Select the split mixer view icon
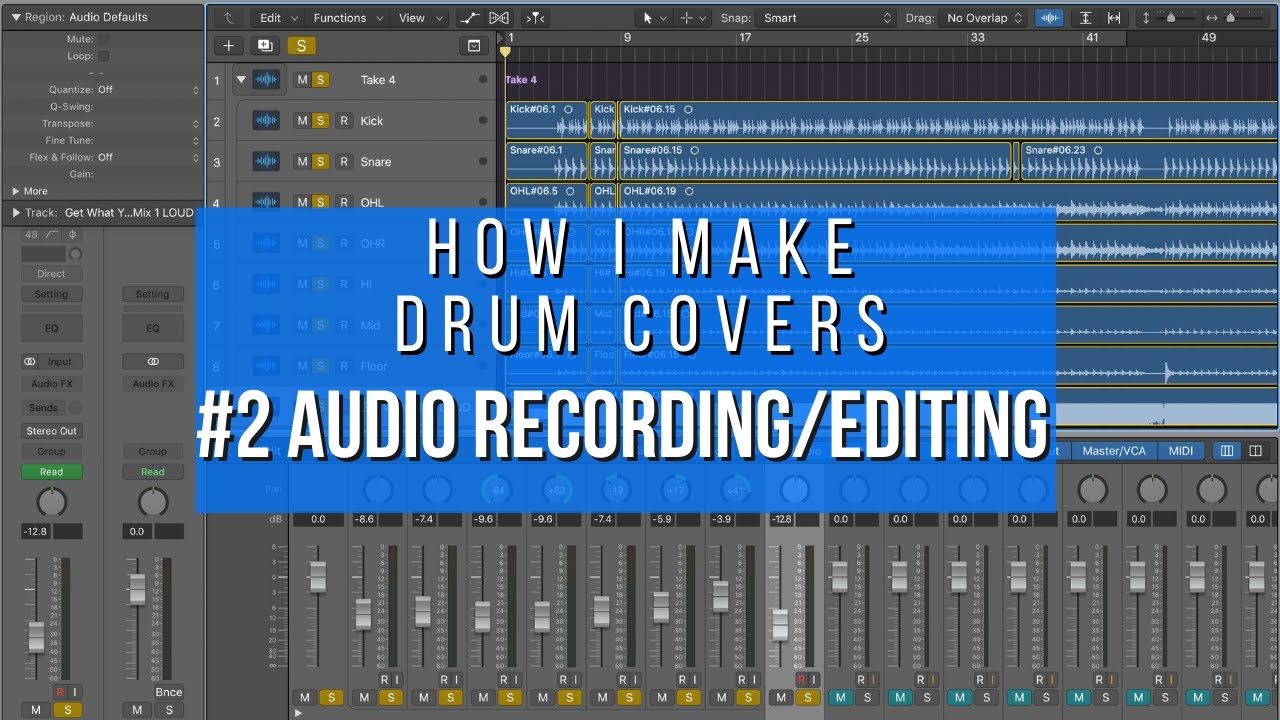1280x720 pixels. 1257,451
